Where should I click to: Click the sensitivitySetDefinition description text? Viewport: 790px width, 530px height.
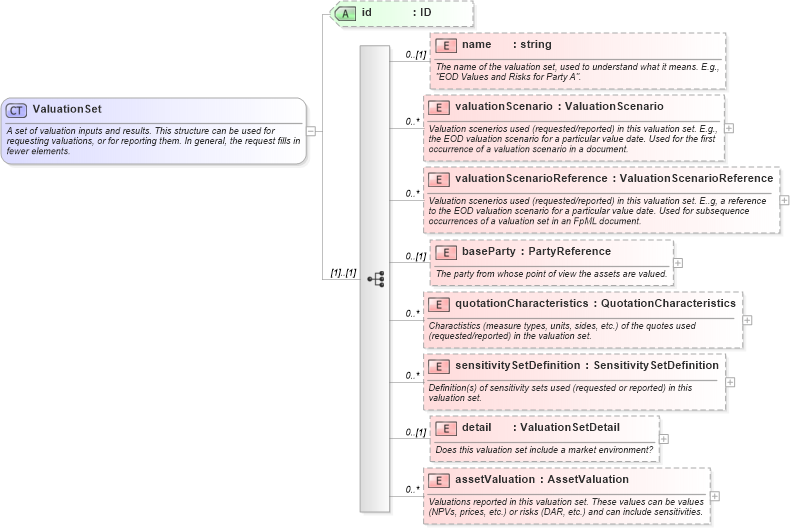[x=560, y=393]
